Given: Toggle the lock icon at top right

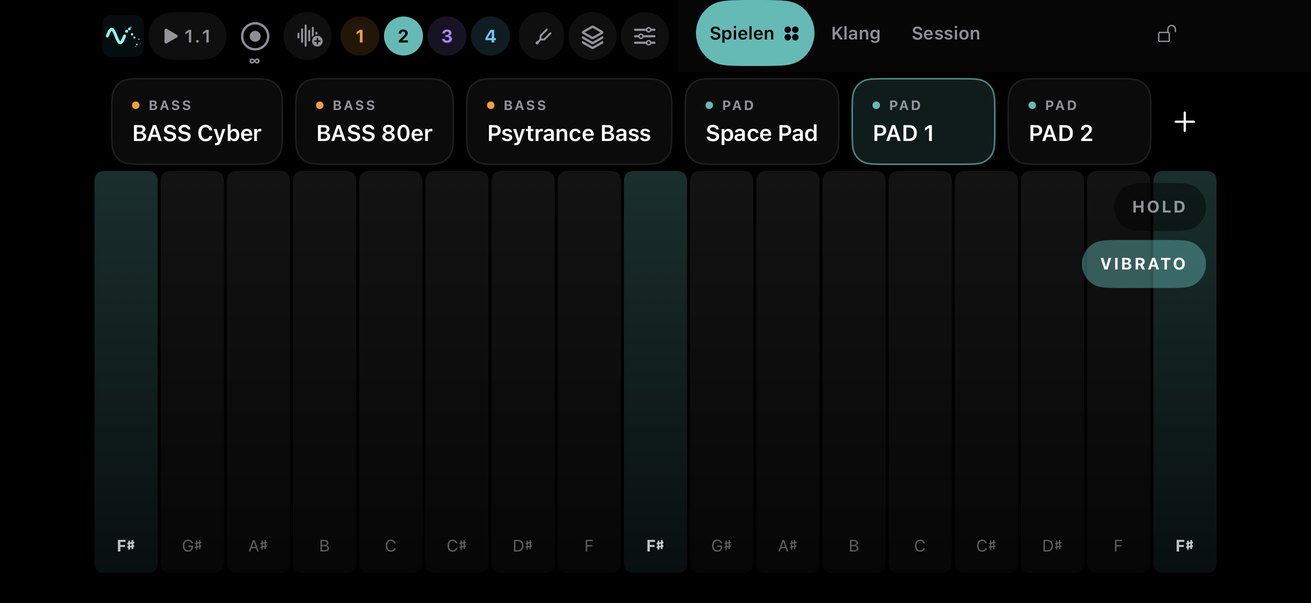Looking at the screenshot, I should pyautogui.click(x=1166, y=34).
